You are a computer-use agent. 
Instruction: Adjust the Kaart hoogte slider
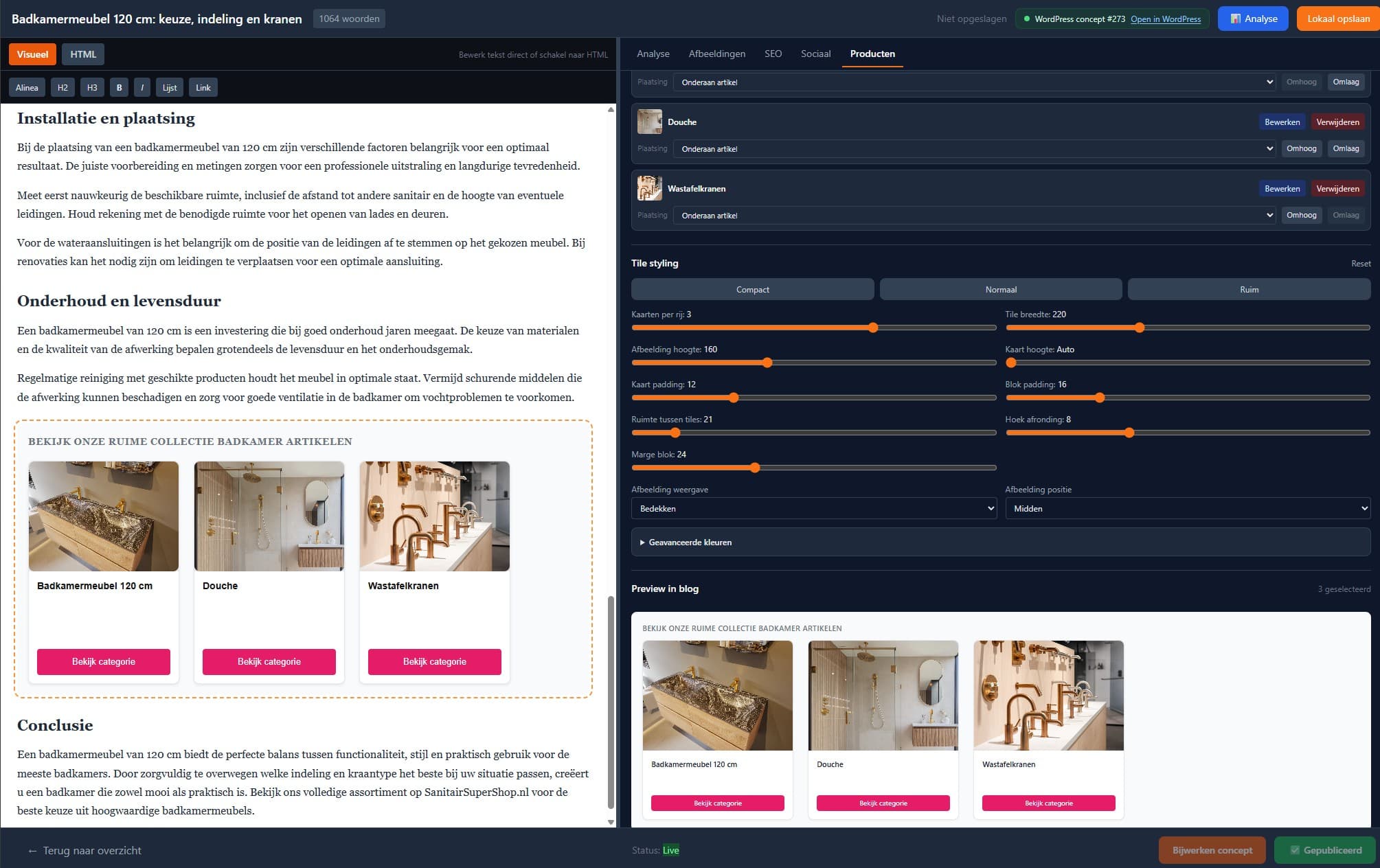(1188, 363)
